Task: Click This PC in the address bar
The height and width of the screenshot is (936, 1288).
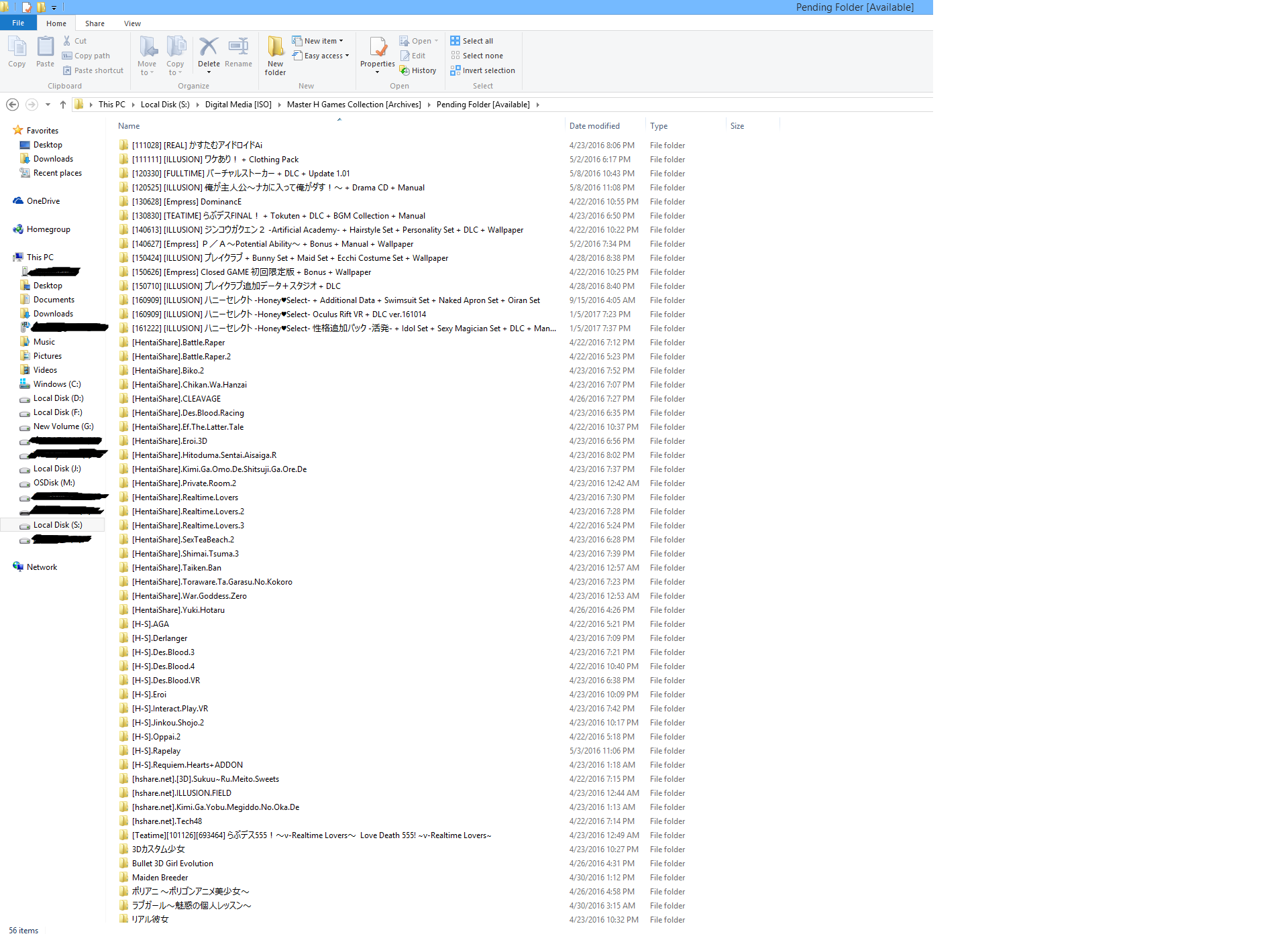Action: [112, 105]
